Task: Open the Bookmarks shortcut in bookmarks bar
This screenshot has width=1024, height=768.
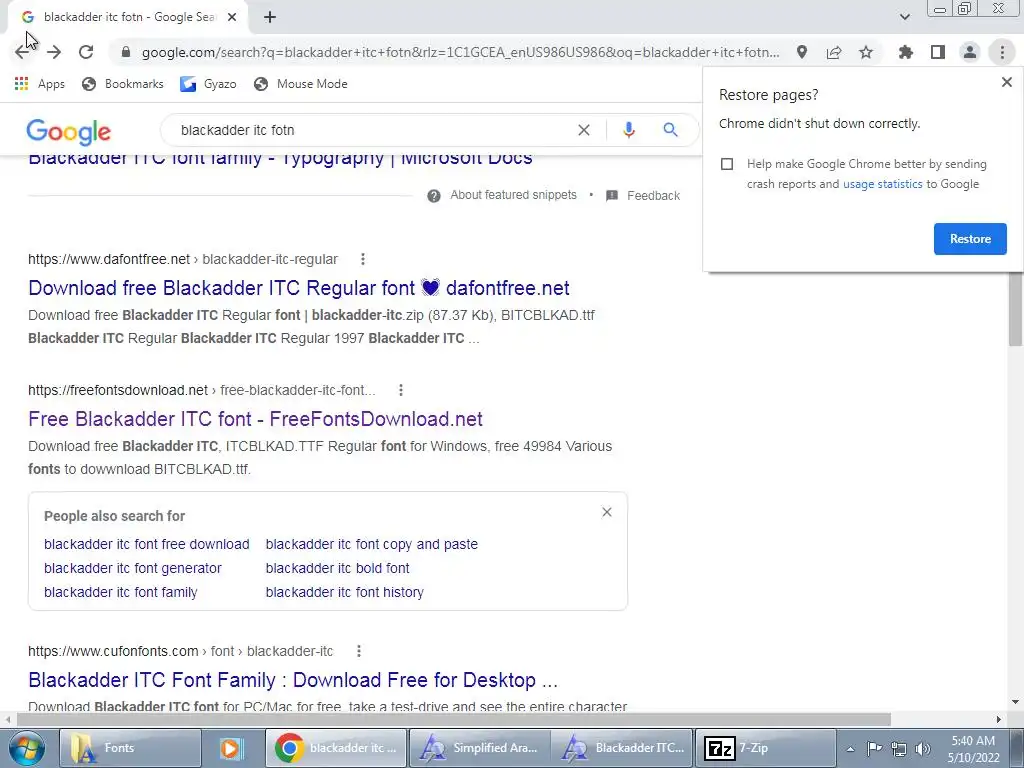Action: click(x=123, y=84)
